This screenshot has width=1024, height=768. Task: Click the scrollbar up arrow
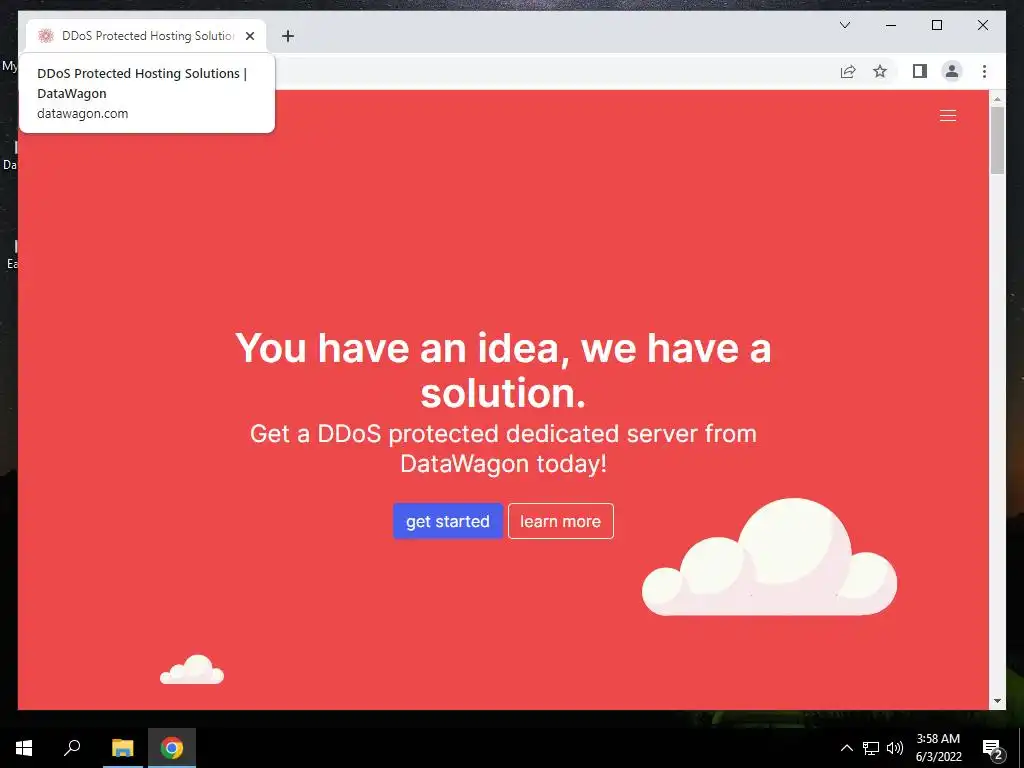click(997, 99)
